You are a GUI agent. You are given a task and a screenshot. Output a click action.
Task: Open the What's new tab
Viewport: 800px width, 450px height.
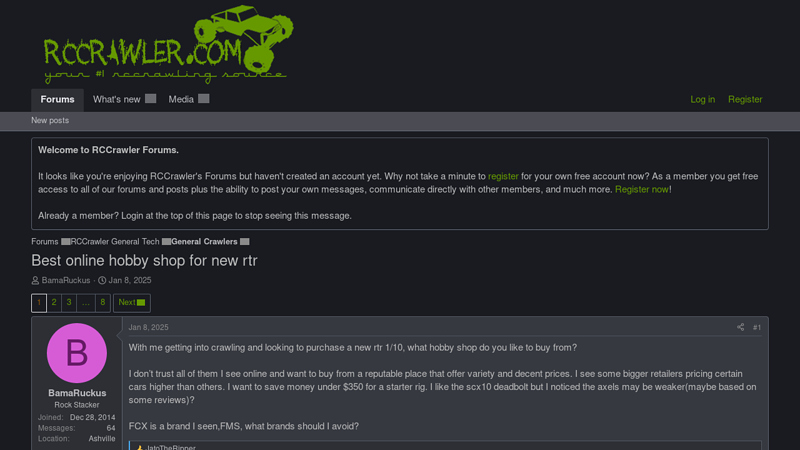pos(116,100)
